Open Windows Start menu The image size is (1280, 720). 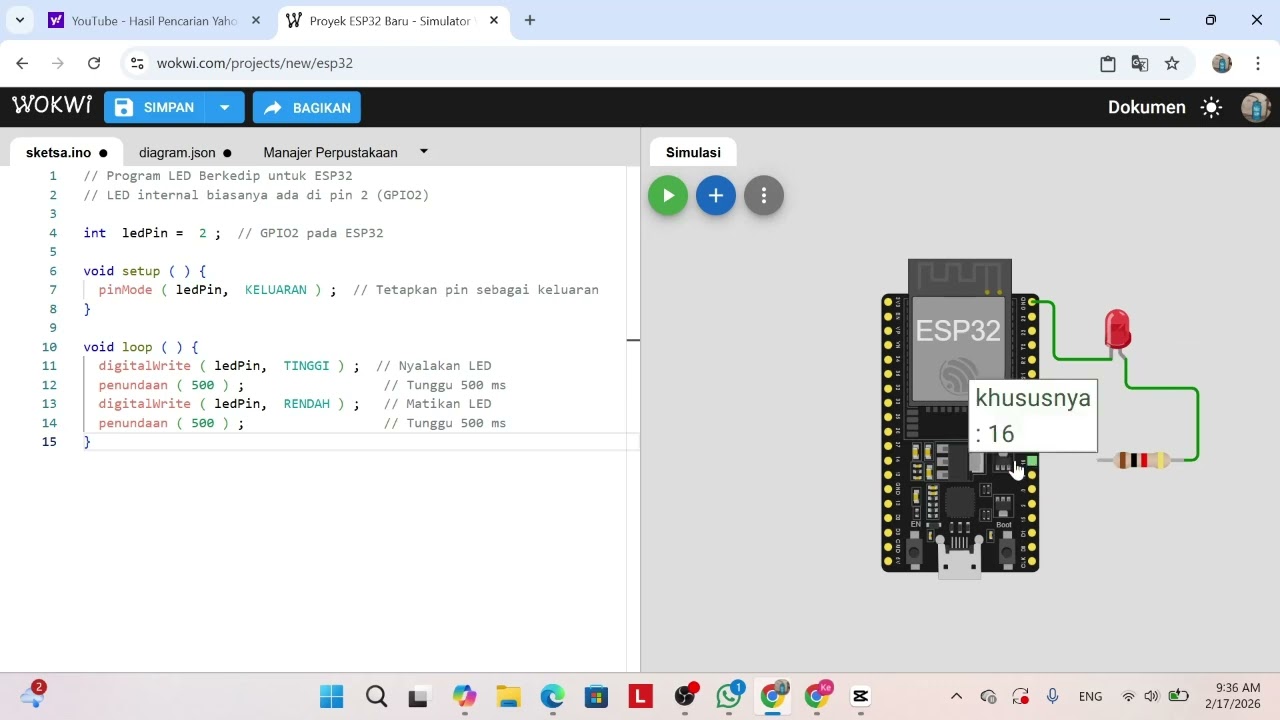pos(331,696)
